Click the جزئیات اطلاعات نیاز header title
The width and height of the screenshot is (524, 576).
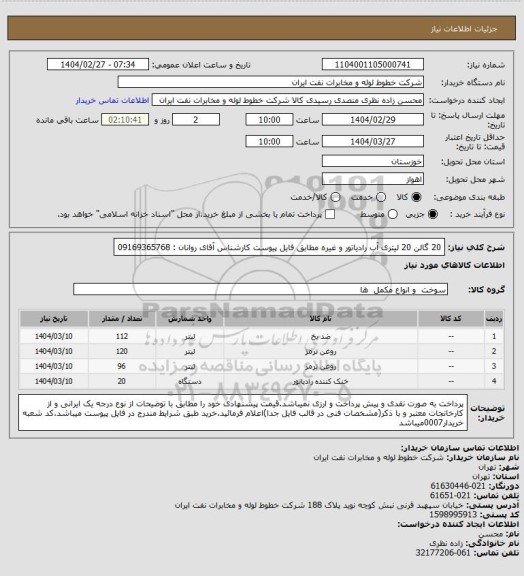pos(464,29)
